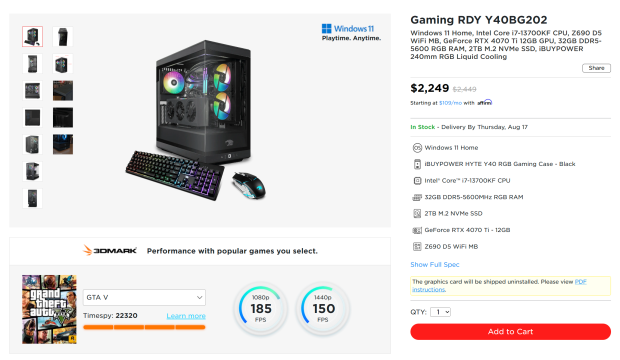Click the Grand Theft Auto V cover image
The image size is (620, 360).
(49, 309)
